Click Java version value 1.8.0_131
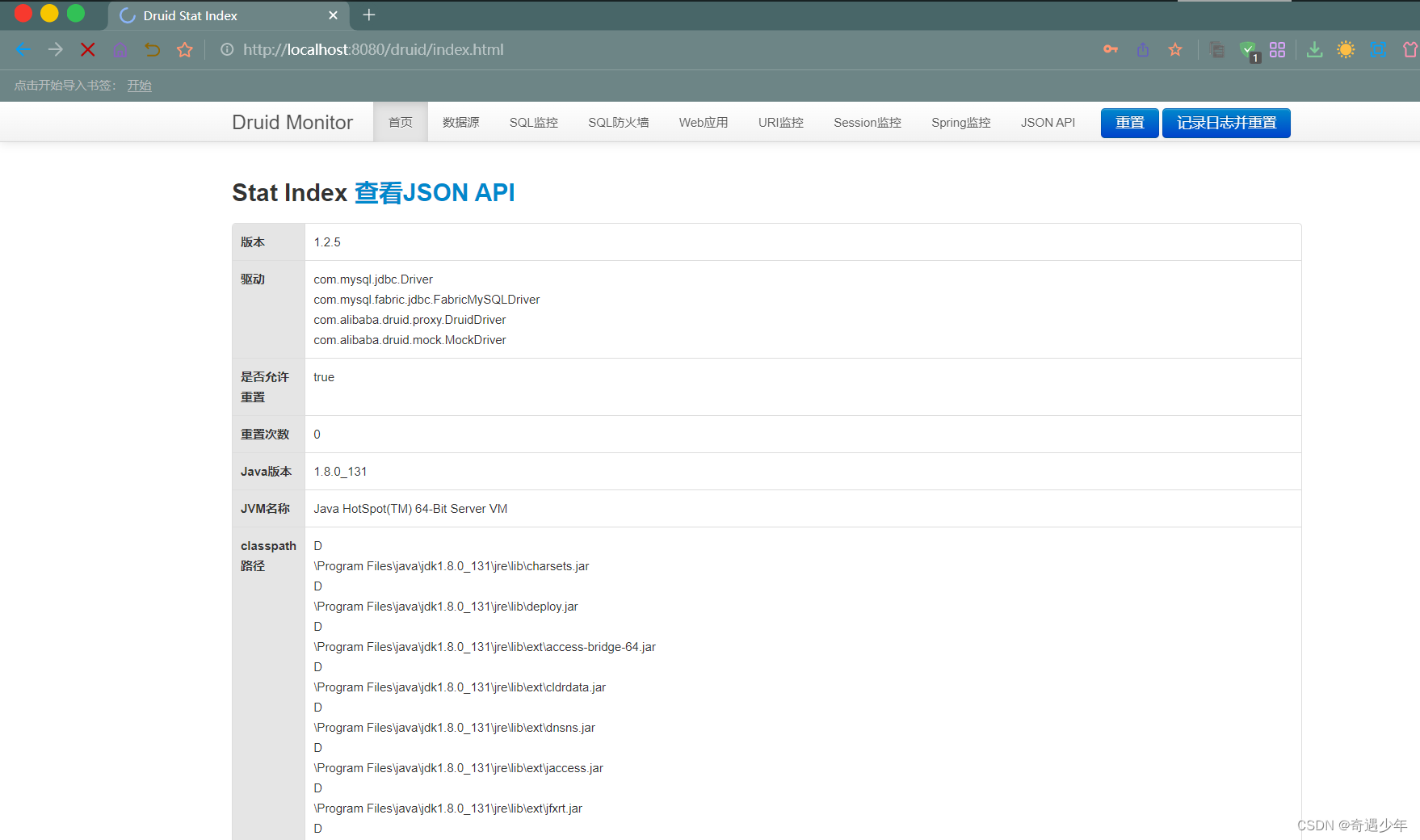1420x840 pixels. pos(340,472)
